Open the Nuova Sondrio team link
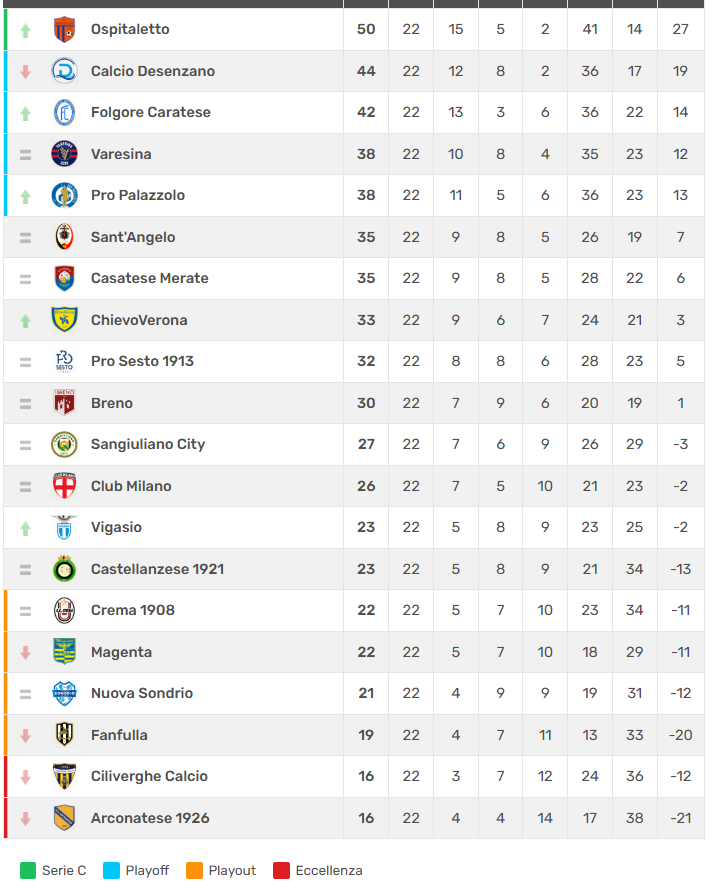The height and width of the screenshot is (890, 712). pyautogui.click(x=141, y=693)
